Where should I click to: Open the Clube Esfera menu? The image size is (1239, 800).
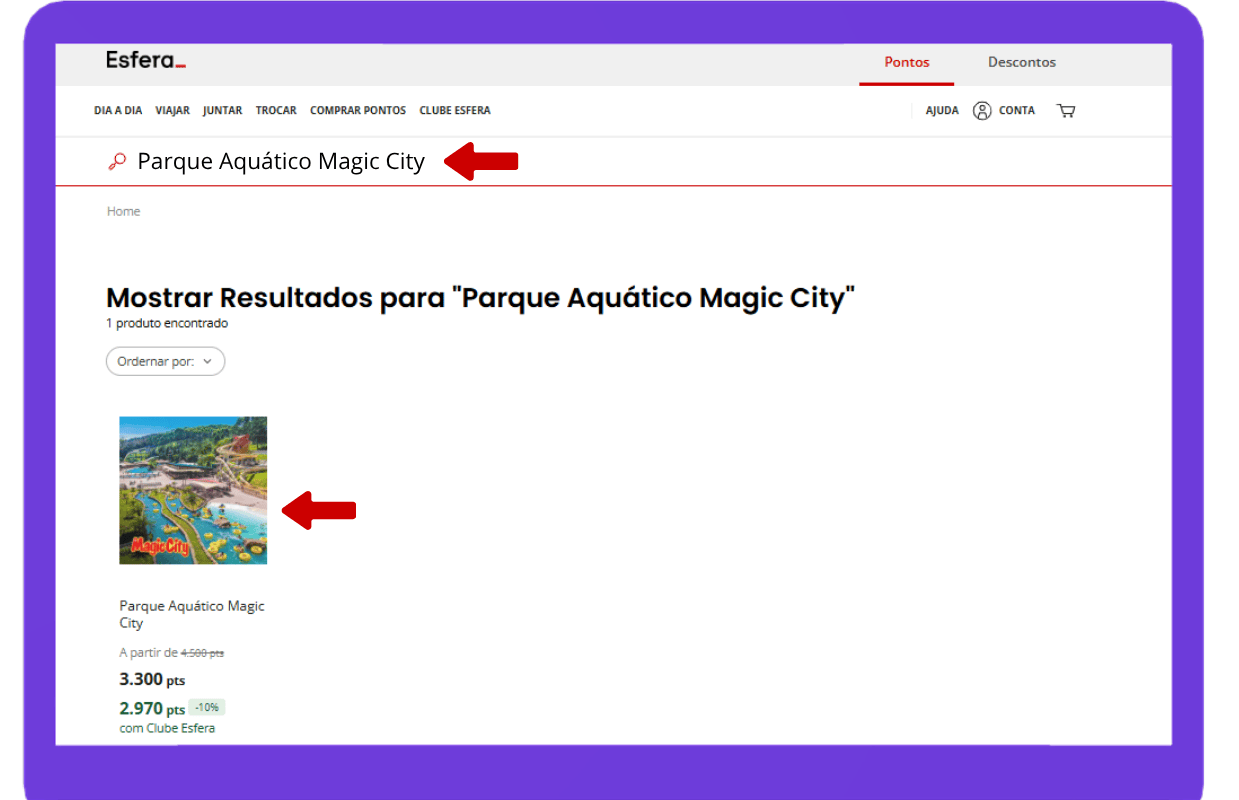point(455,111)
